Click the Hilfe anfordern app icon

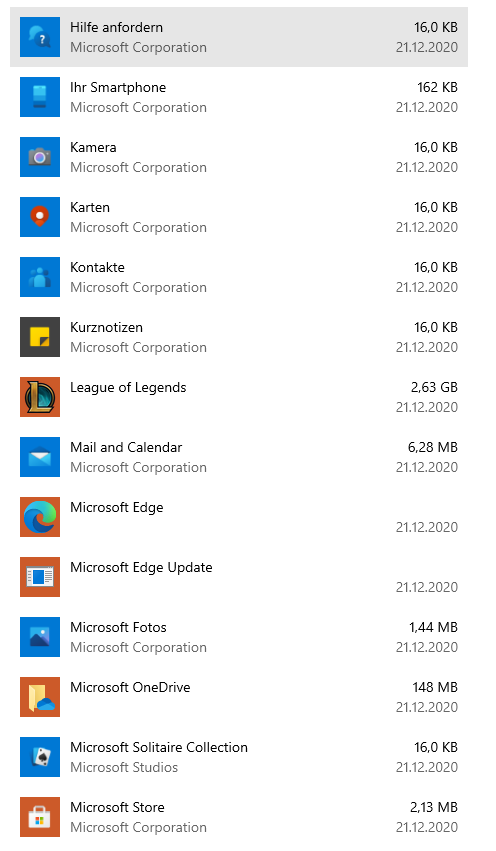coord(40,37)
